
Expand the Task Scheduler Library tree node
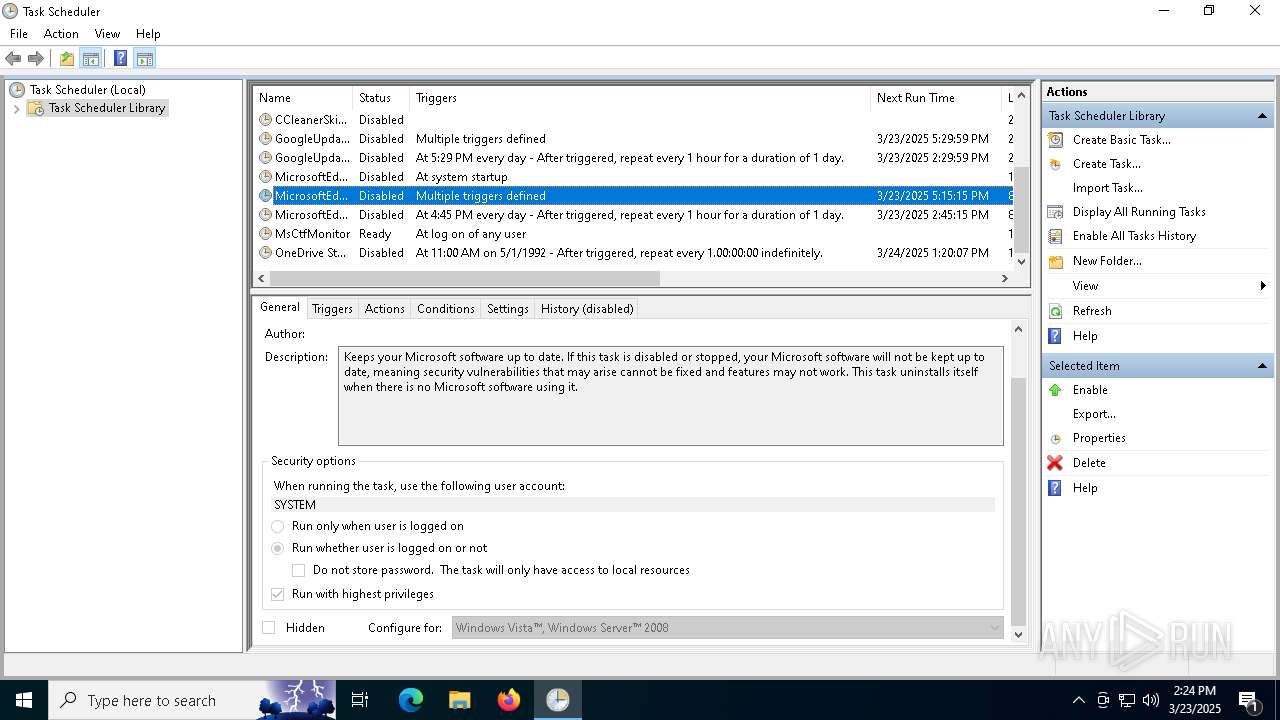[16, 108]
